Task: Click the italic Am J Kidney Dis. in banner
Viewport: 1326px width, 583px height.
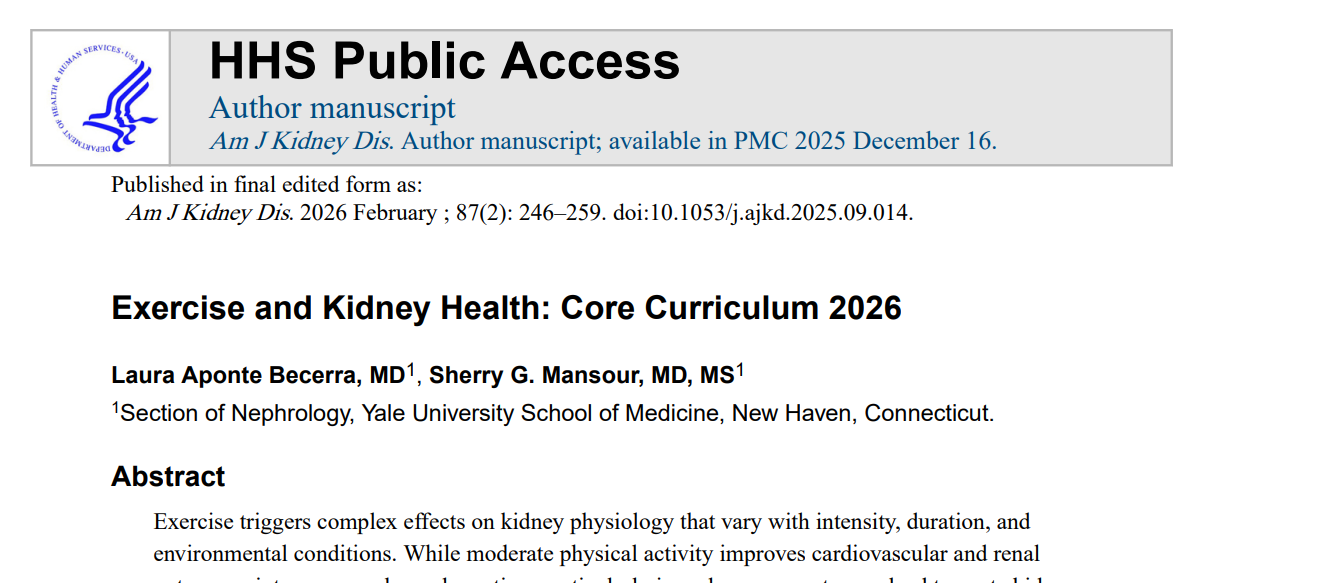Action: [302, 141]
